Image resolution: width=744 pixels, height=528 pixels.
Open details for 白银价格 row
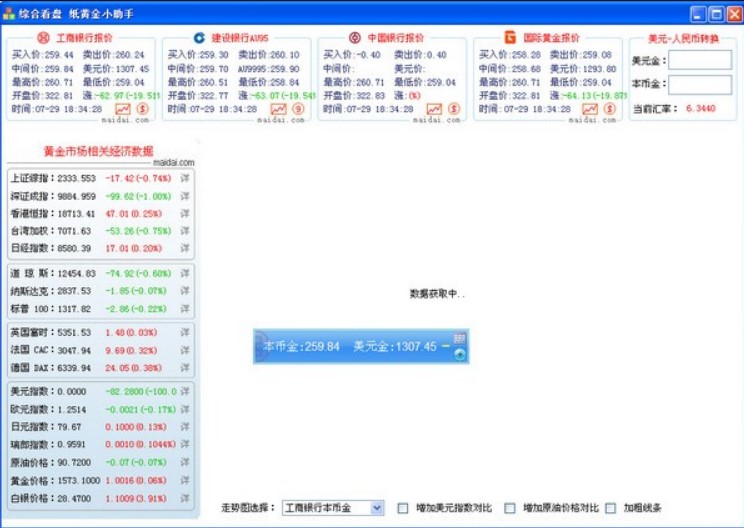click(x=185, y=498)
